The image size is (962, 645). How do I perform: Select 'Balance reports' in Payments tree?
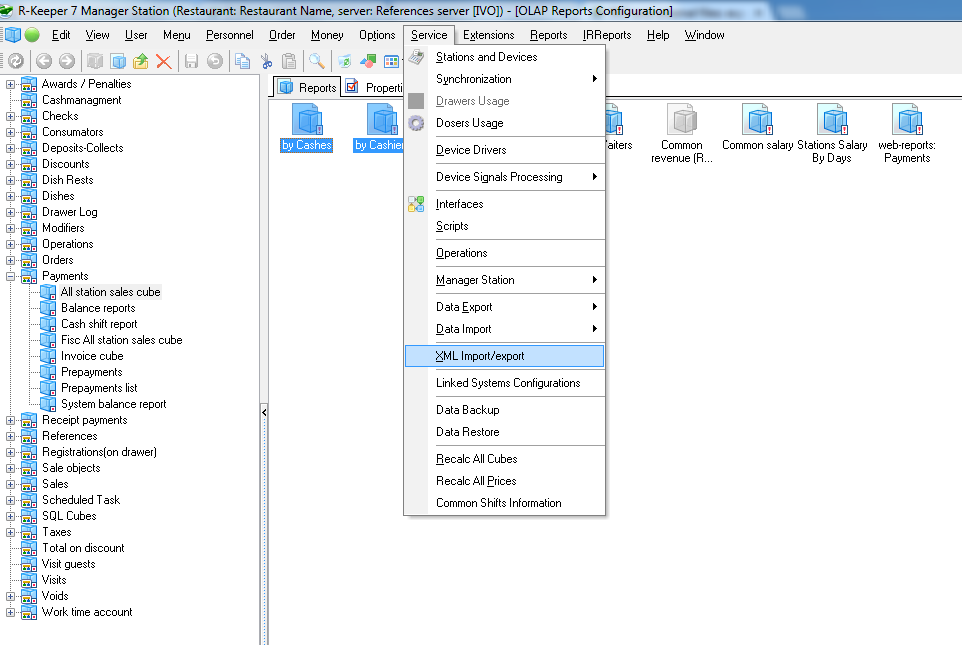(98, 308)
